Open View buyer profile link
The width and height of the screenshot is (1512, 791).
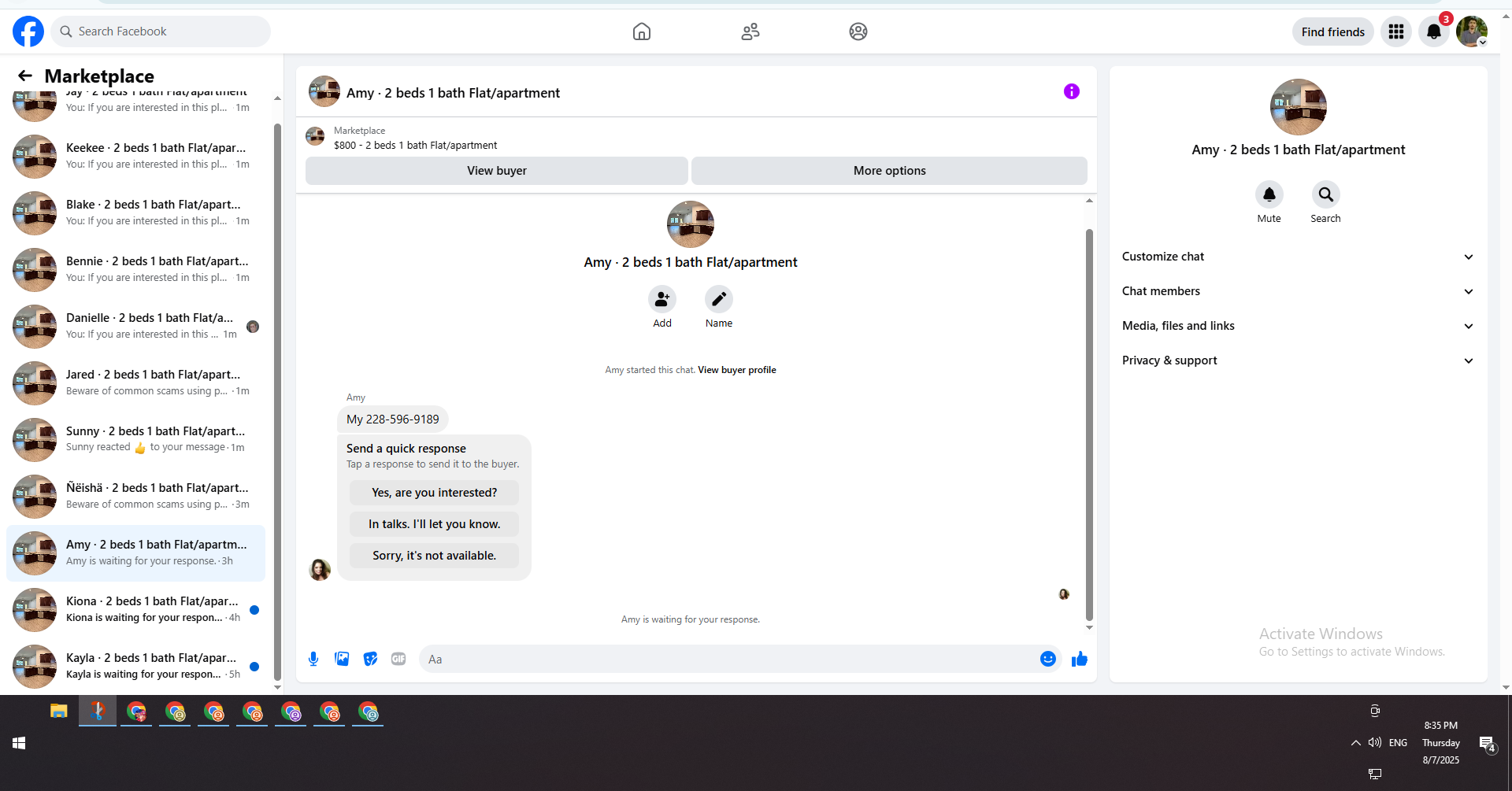[x=737, y=370]
